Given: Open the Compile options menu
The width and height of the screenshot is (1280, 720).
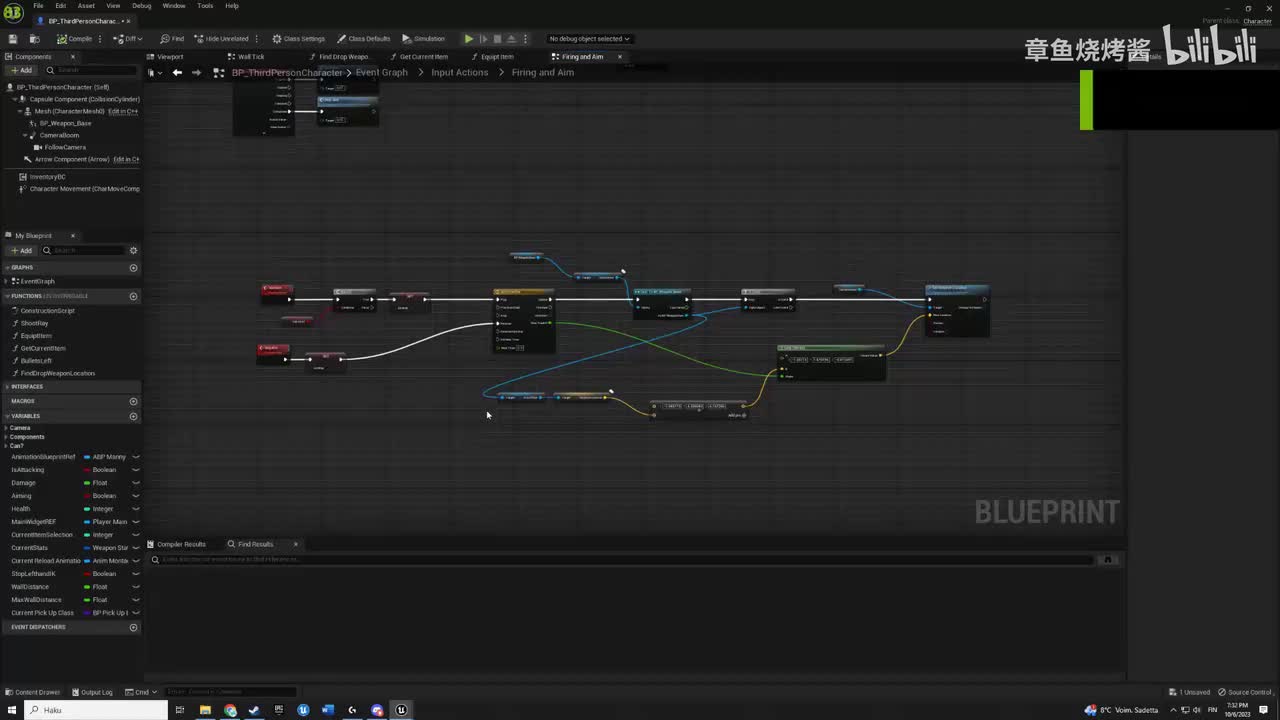Looking at the screenshot, I should [x=101, y=39].
